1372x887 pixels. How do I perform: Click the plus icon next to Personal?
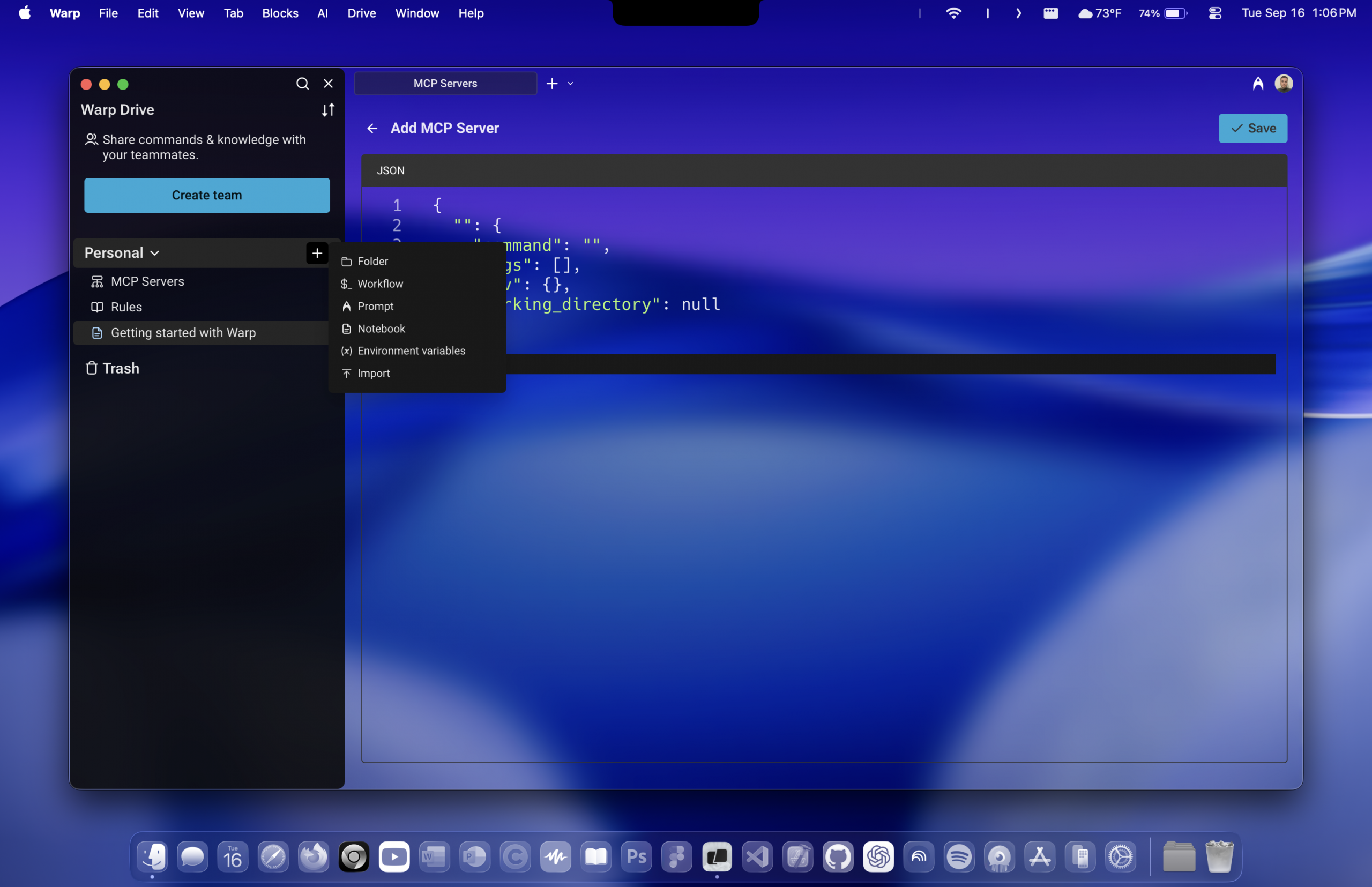pos(317,252)
